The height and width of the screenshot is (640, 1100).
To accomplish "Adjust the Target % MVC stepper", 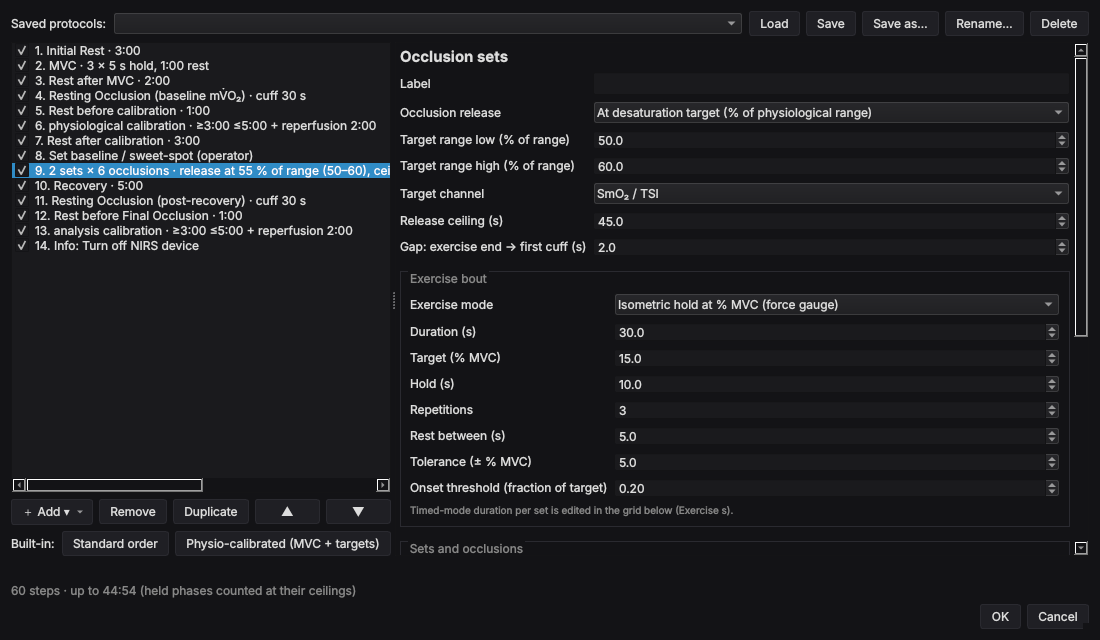I will tap(1052, 358).
